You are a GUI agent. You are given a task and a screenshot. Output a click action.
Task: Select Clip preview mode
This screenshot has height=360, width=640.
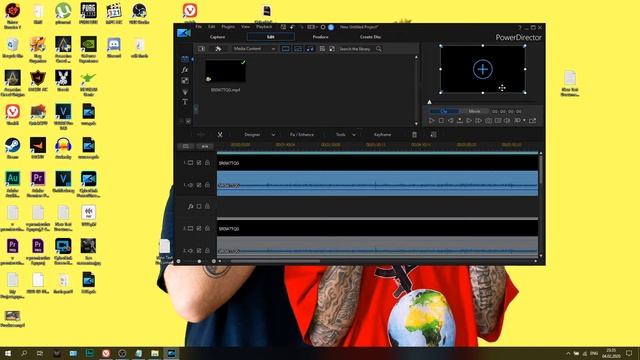(444, 111)
